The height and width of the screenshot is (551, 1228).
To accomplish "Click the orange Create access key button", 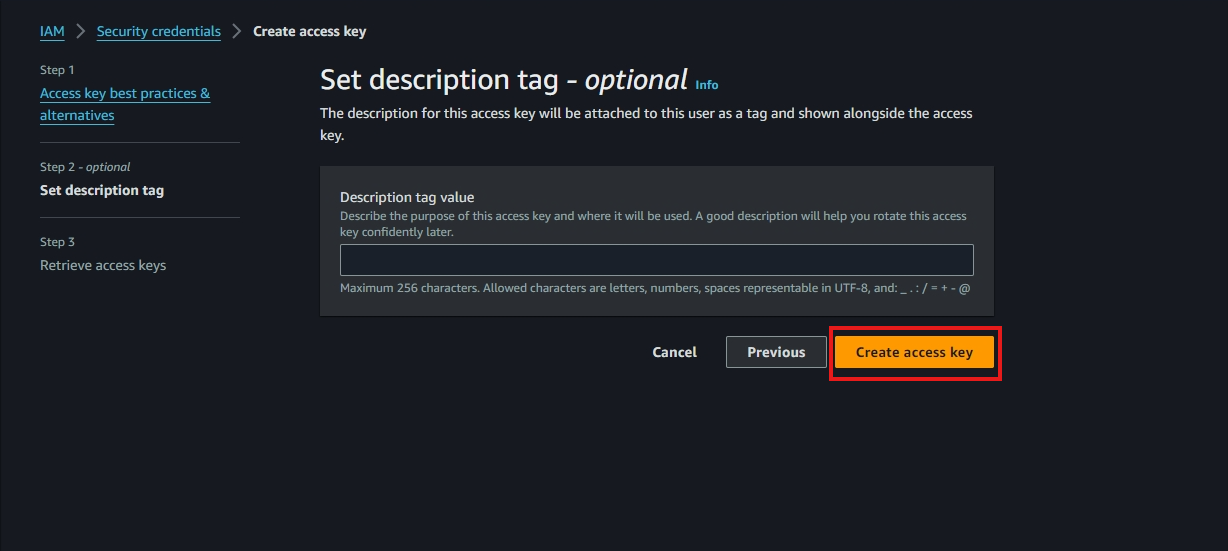I will coord(914,352).
